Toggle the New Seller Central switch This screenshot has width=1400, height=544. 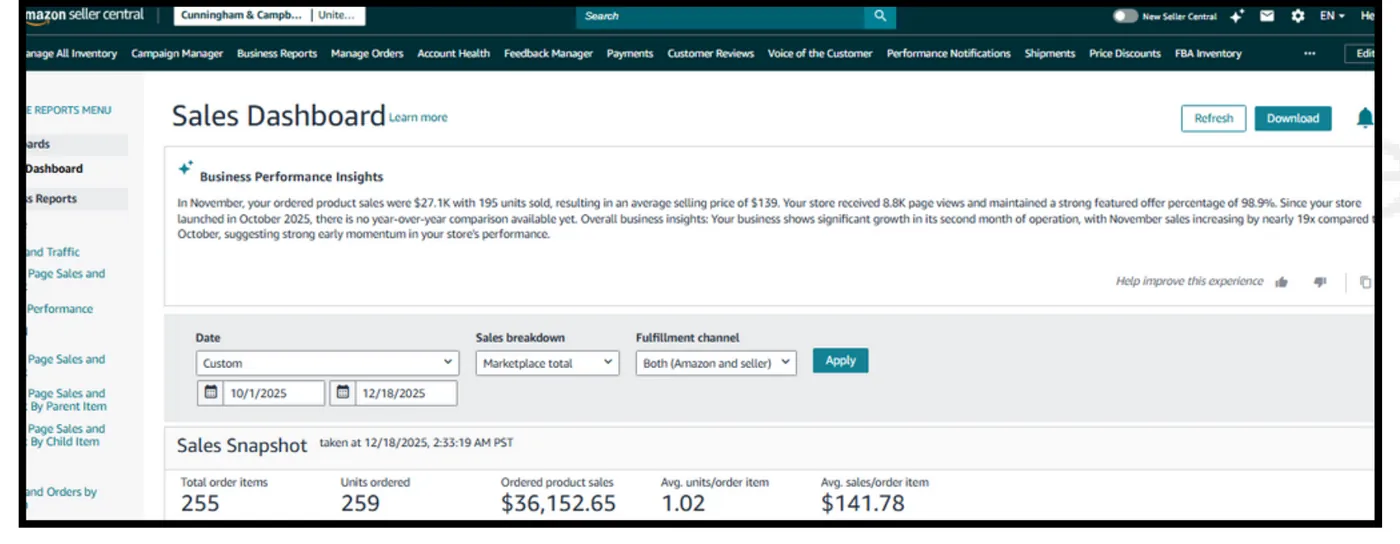(1125, 16)
